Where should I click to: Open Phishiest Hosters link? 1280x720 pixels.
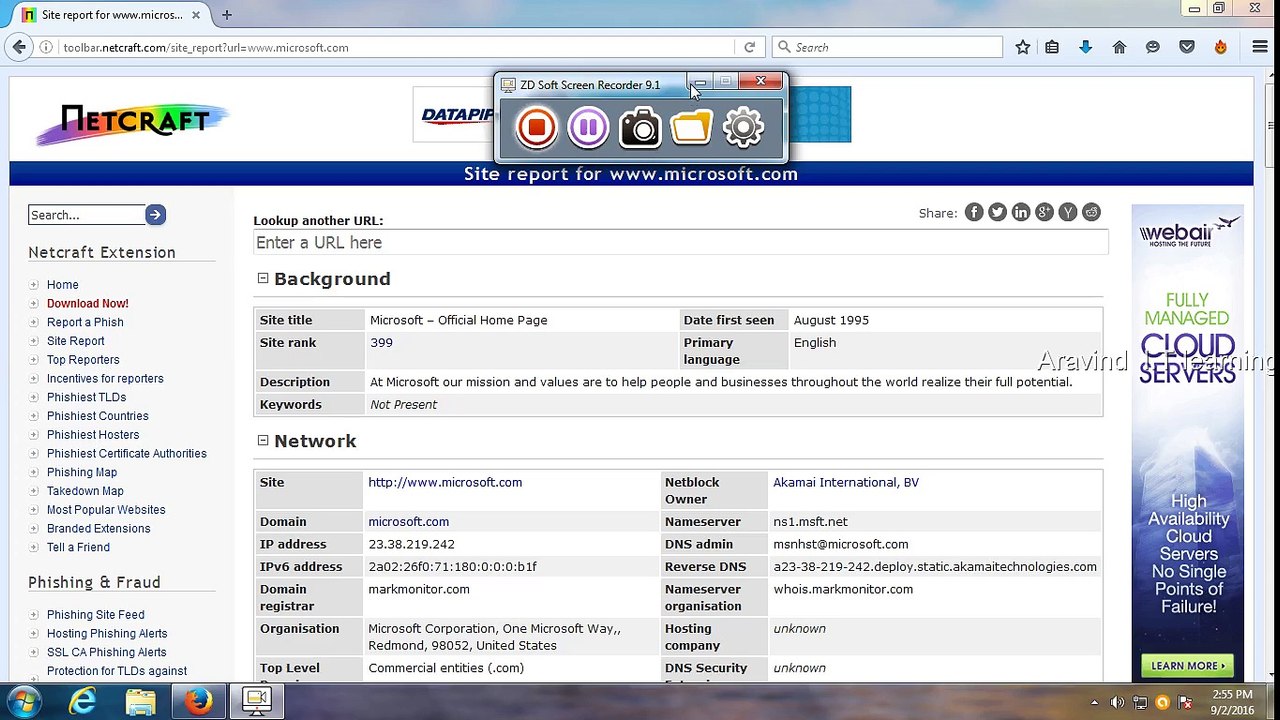93,435
